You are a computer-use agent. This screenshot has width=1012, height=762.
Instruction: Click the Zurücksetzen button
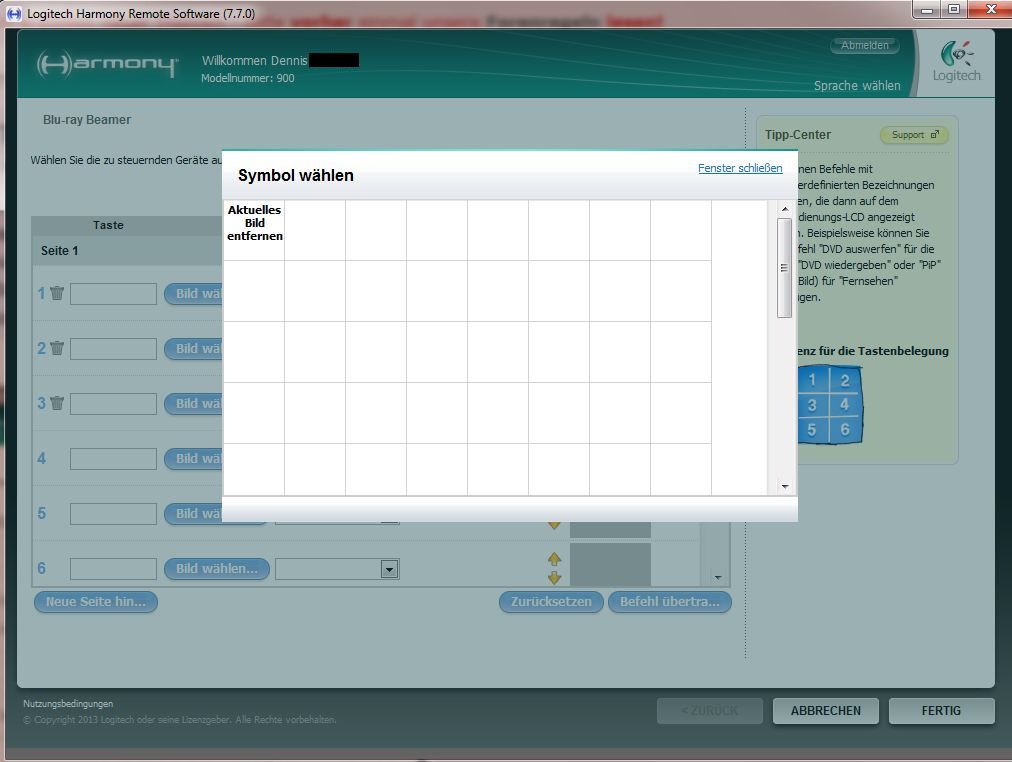coord(551,601)
